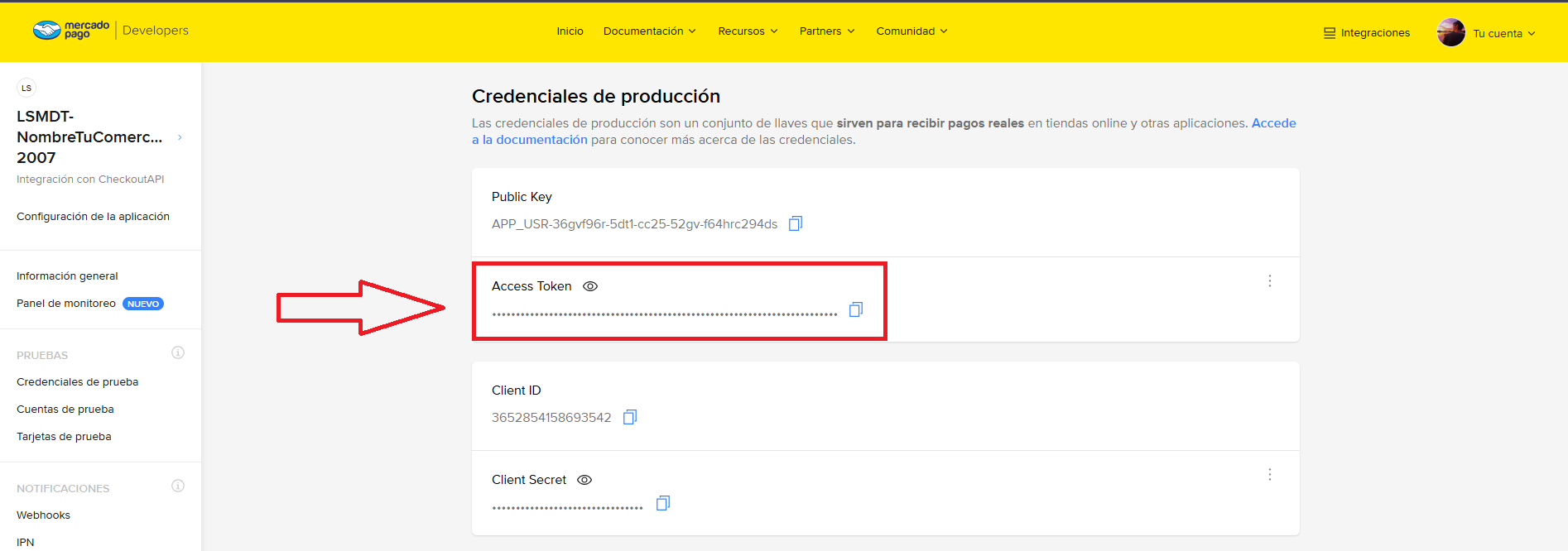Click the NUEVO badge
This screenshot has width=1568, height=551.
[143, 304]
